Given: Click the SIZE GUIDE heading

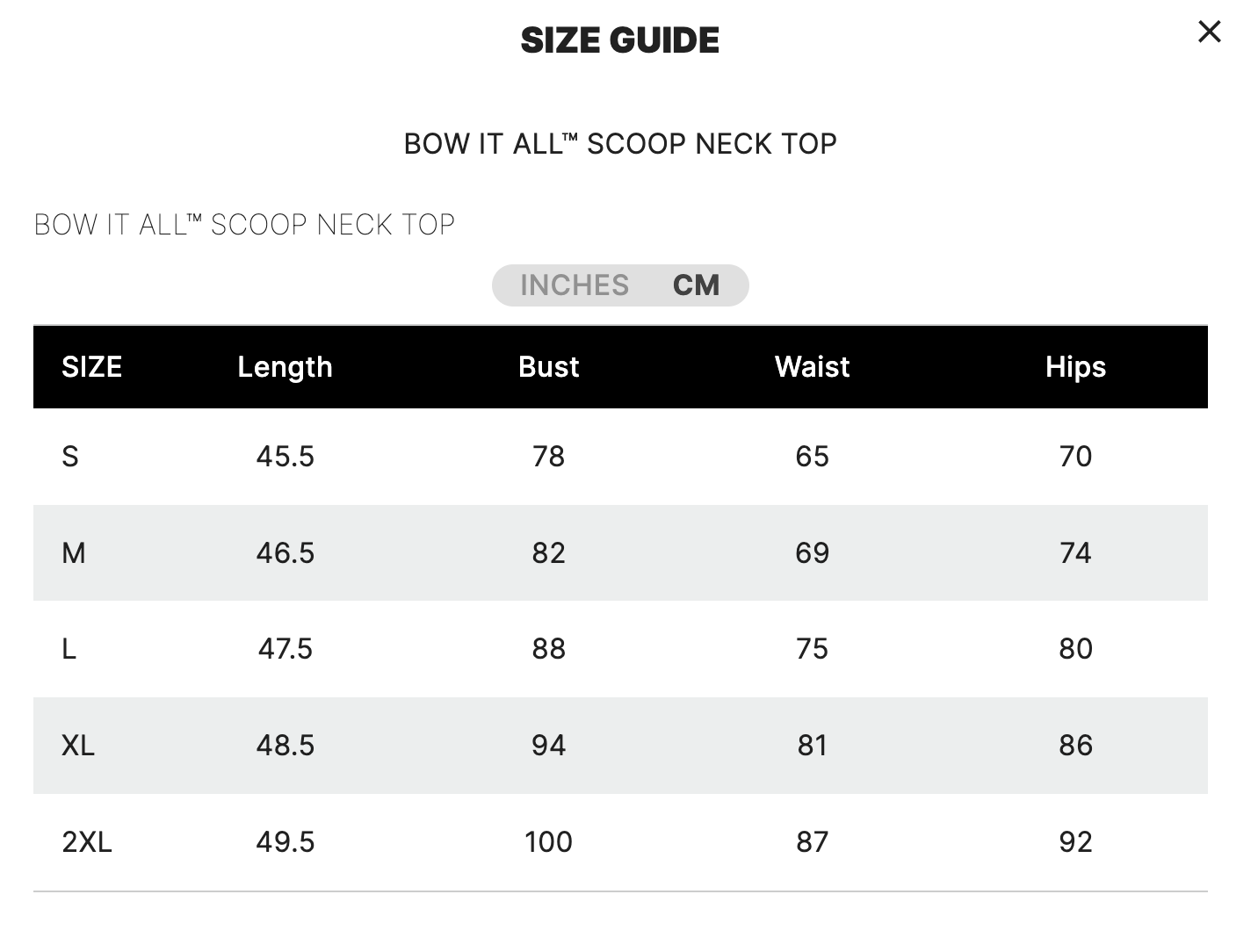Looking at the screenshot, I should pos(620,40).
